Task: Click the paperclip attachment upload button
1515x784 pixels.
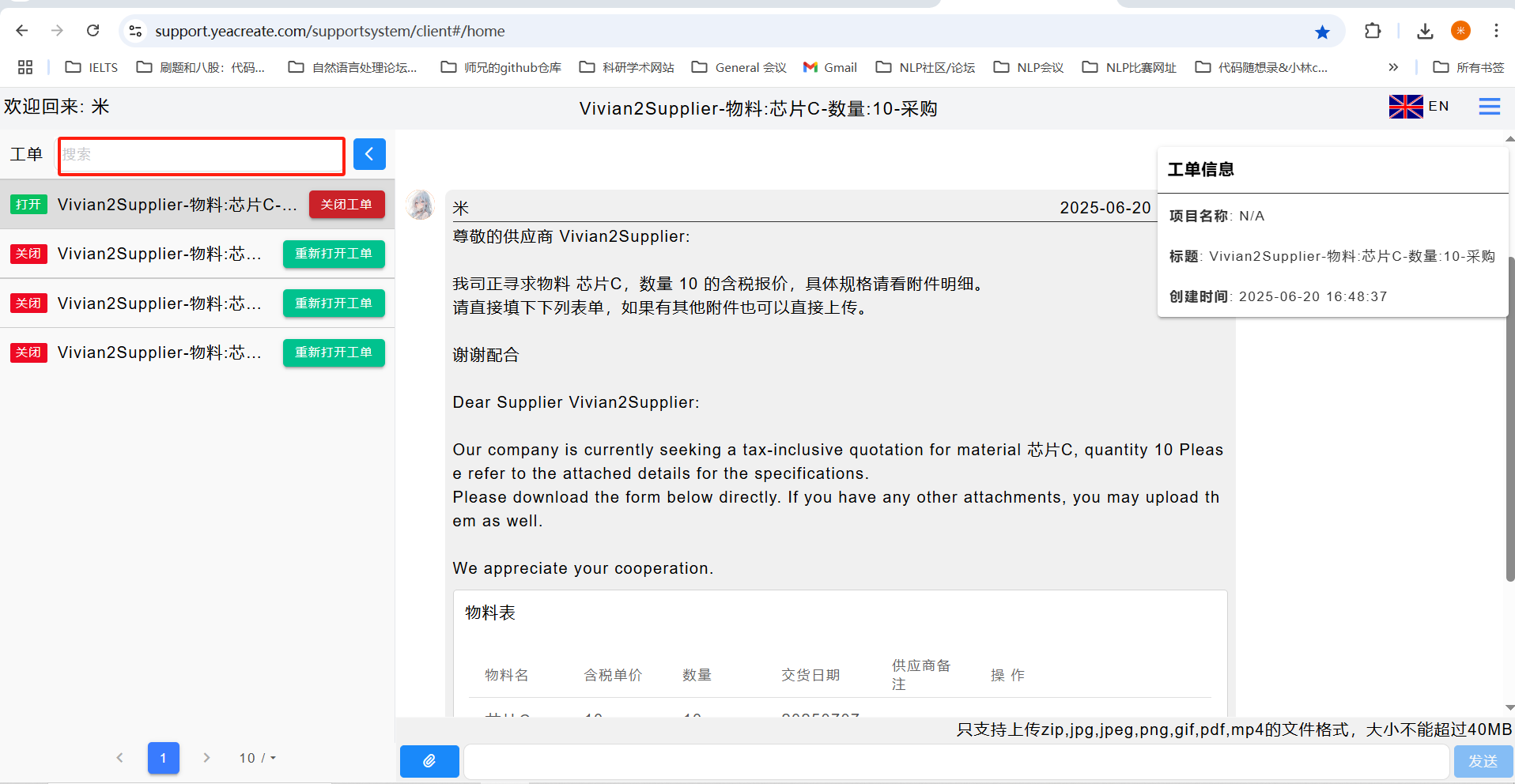Action: tap(429, 761)
